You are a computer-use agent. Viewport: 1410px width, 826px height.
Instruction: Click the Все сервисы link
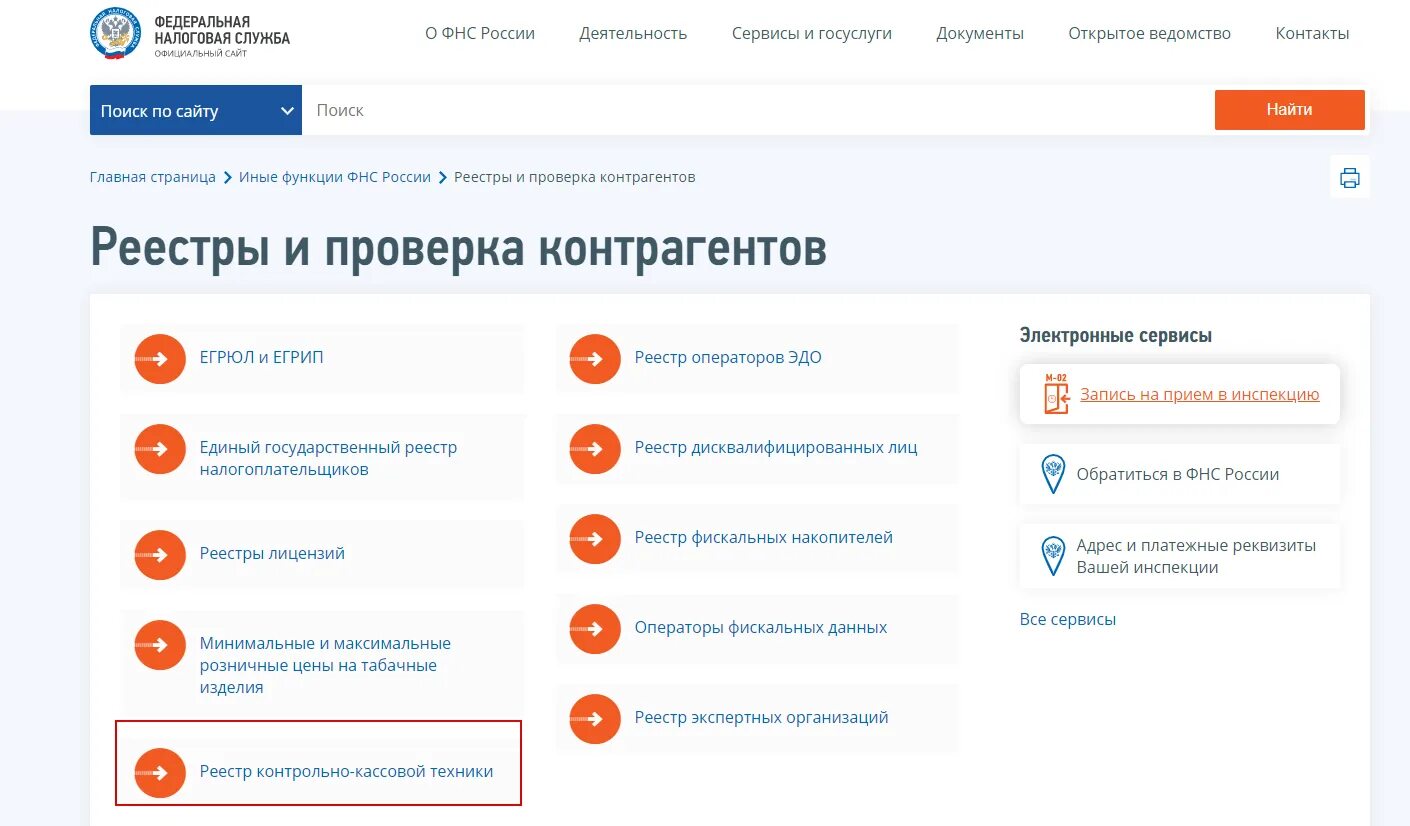[x=1068, y=619]
